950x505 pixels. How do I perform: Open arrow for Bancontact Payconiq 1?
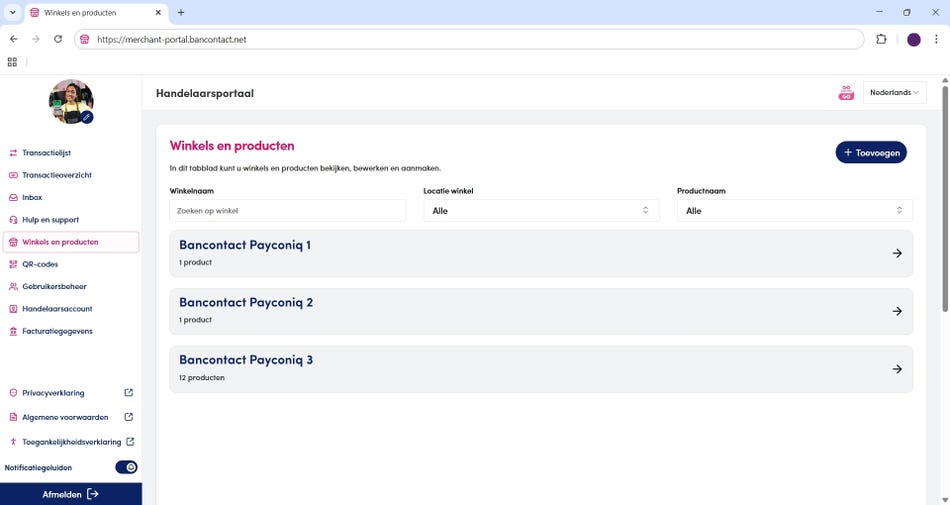point(897,254)
